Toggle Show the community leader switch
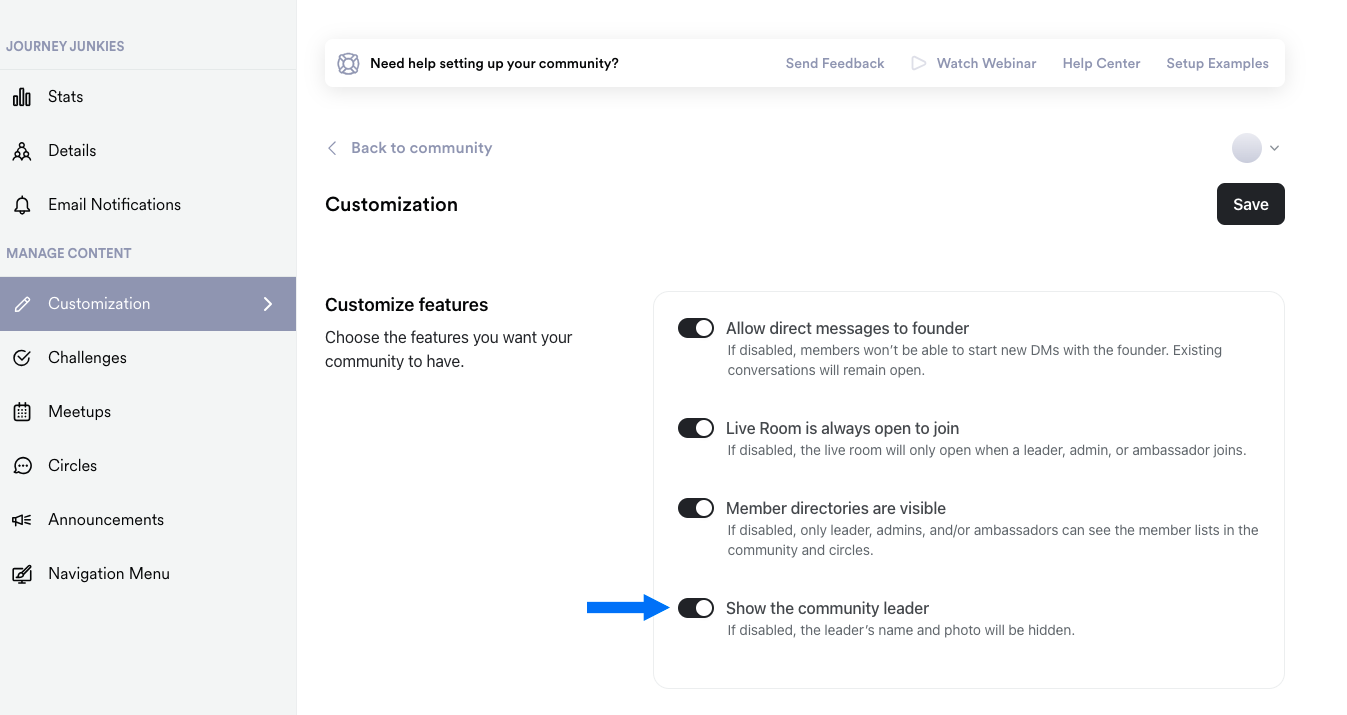 (696, 608)
